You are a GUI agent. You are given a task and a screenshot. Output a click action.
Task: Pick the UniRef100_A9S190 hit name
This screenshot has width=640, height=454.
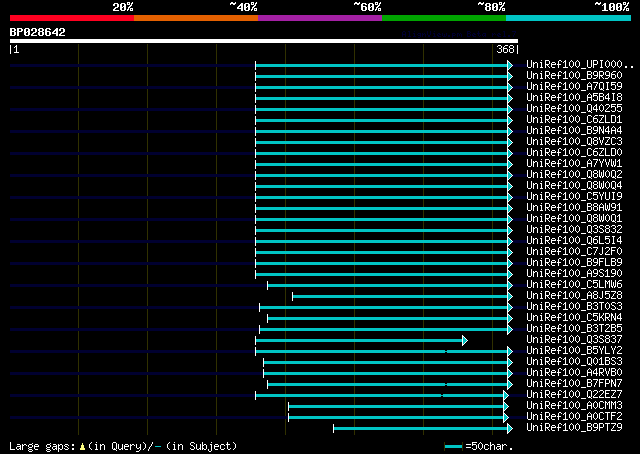(574, 274)
